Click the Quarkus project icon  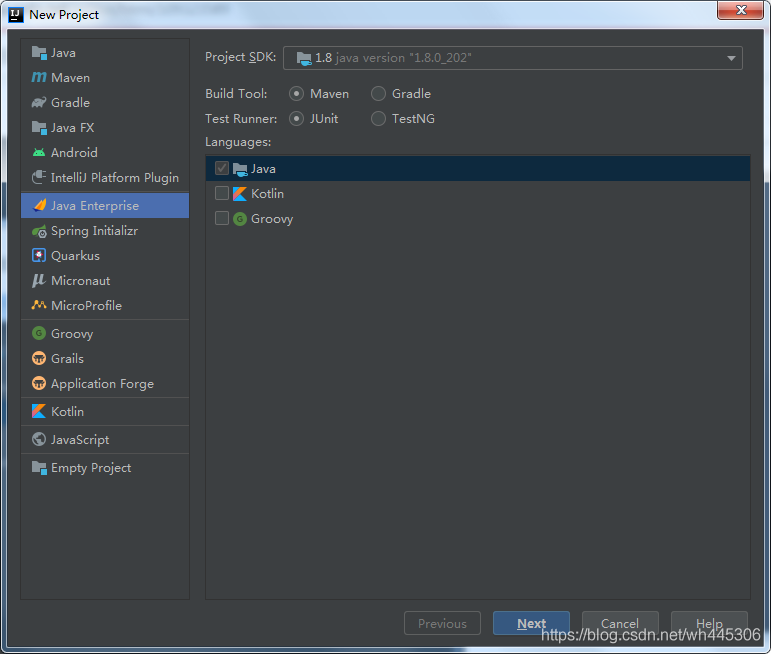[x=39, y=255]
